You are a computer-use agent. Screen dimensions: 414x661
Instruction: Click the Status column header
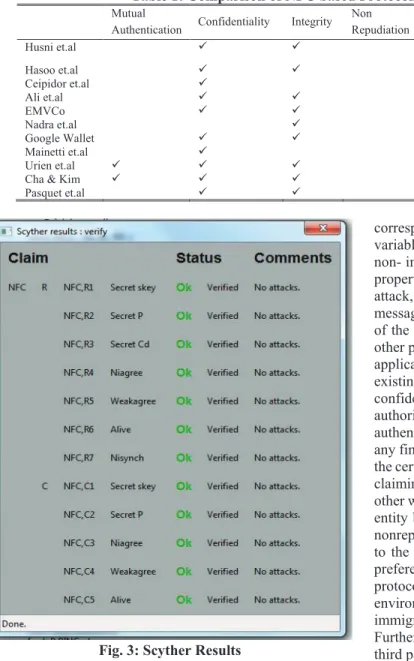pos(199,258)
